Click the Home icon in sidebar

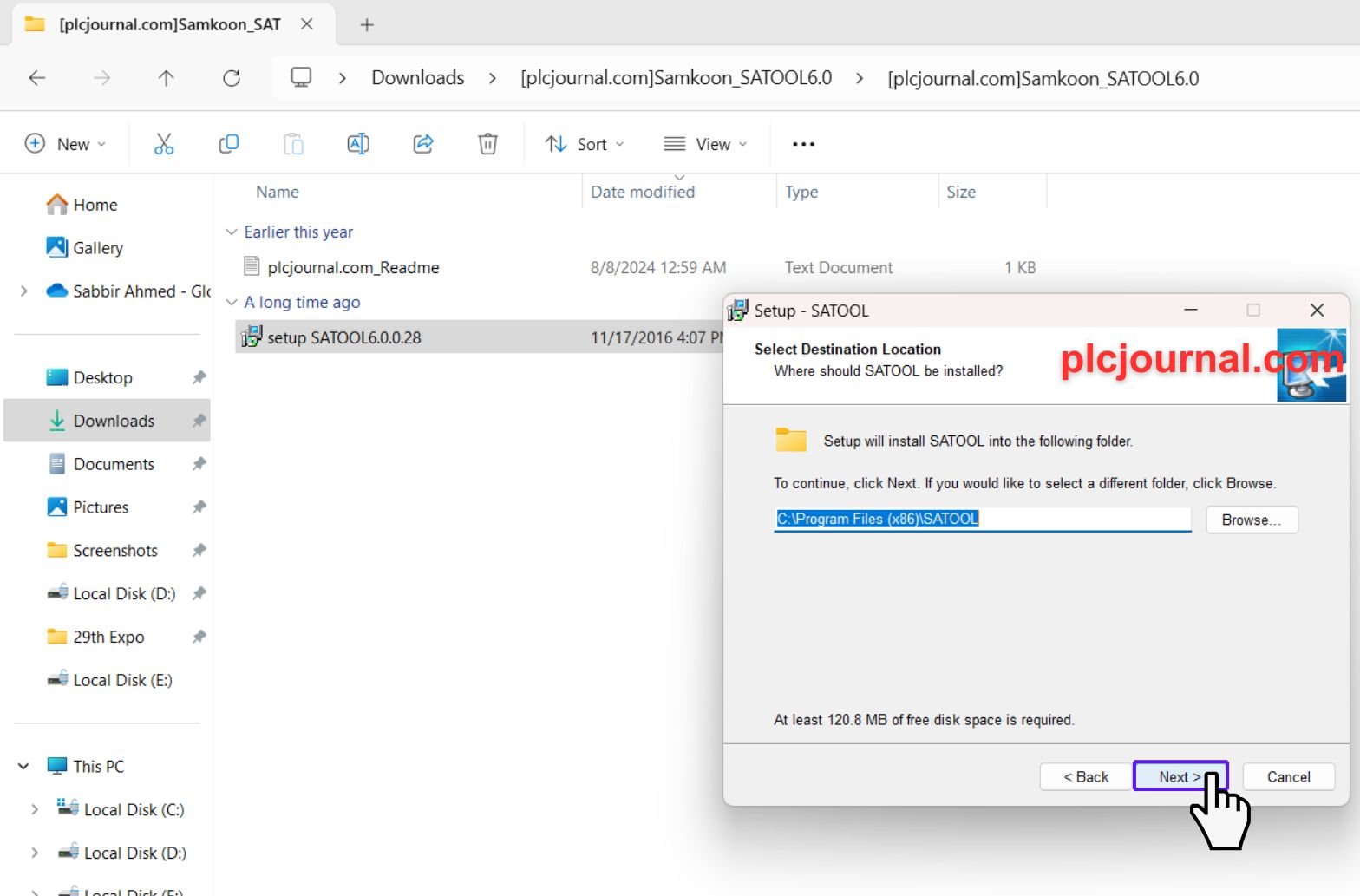[x=57, y=205]
